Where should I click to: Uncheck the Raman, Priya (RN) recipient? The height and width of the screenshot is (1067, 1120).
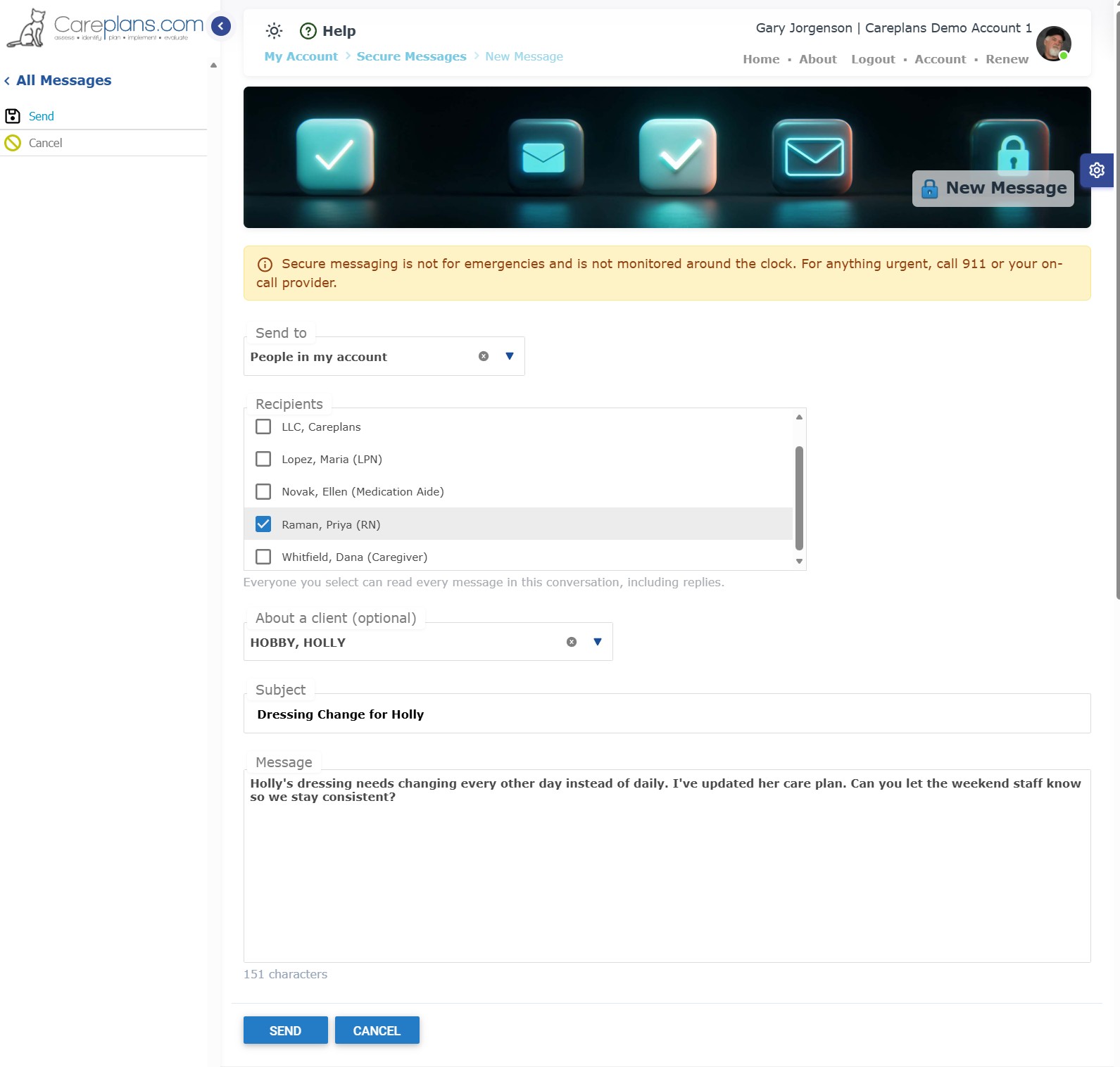point(263,524)
